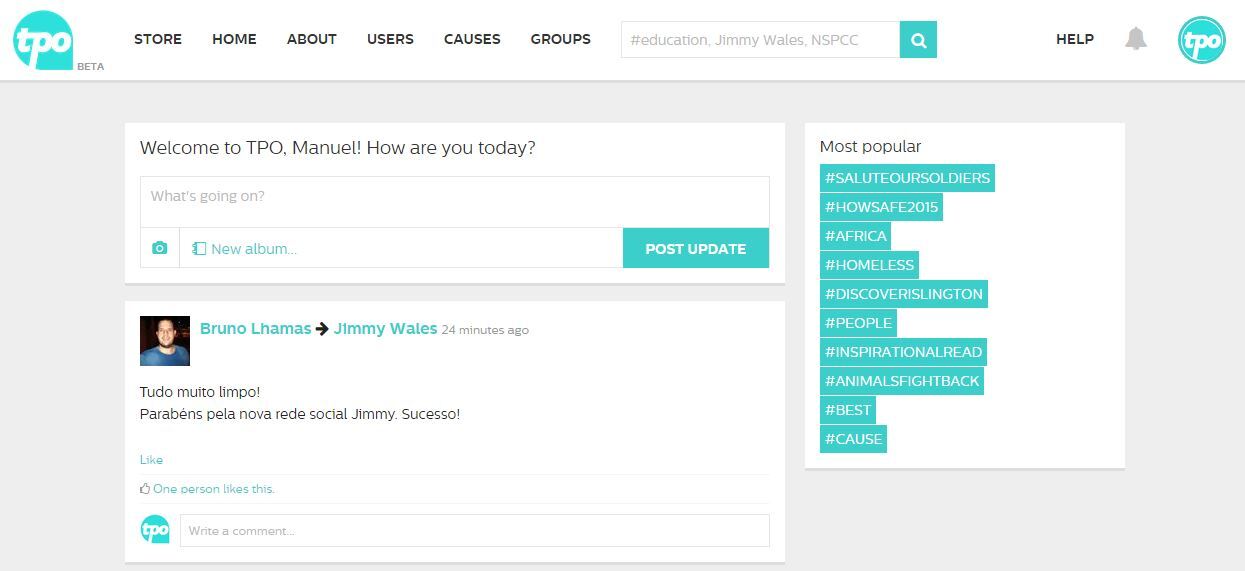Navigate to the Users page
This screenshot has height=571, width=1245.
[390, 39]
